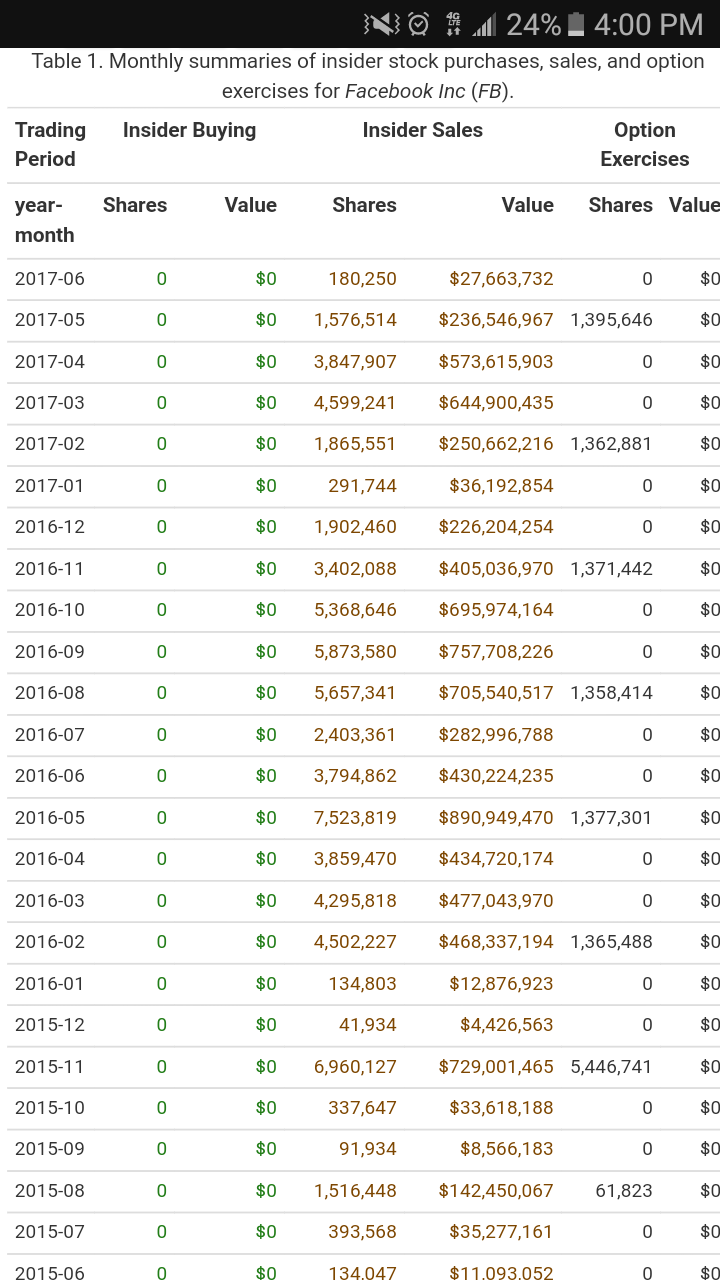Select the 2016-02 row label
720x1280 pixels.
[50, 942]
